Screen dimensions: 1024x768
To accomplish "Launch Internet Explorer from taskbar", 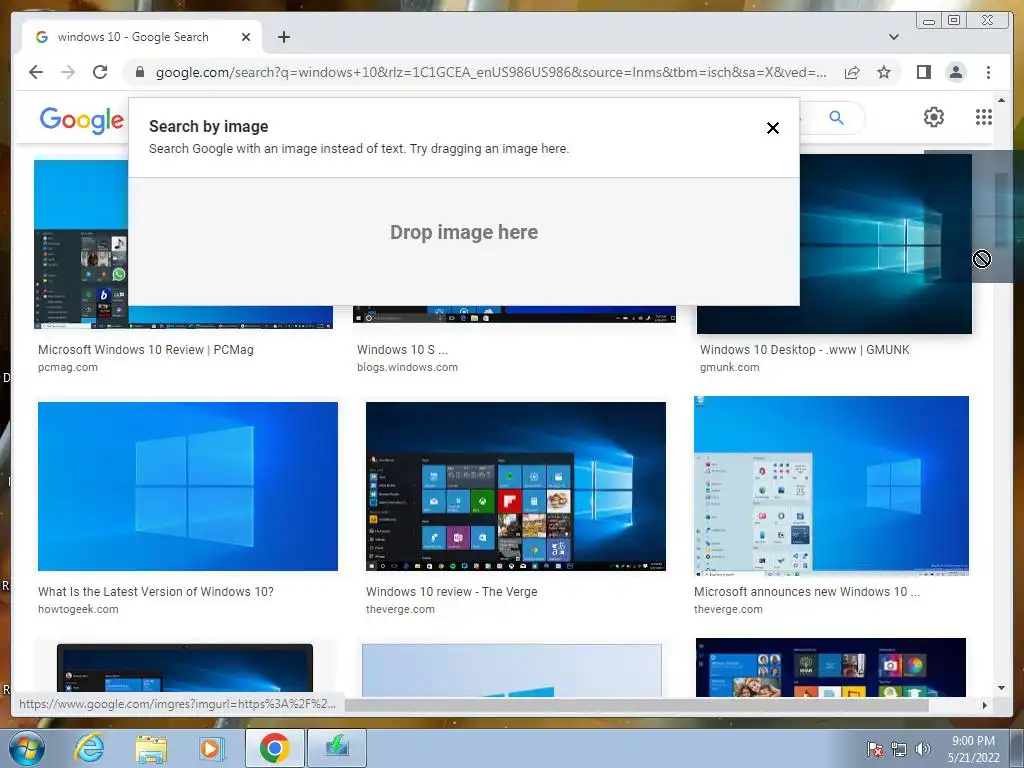I will 89,748.
